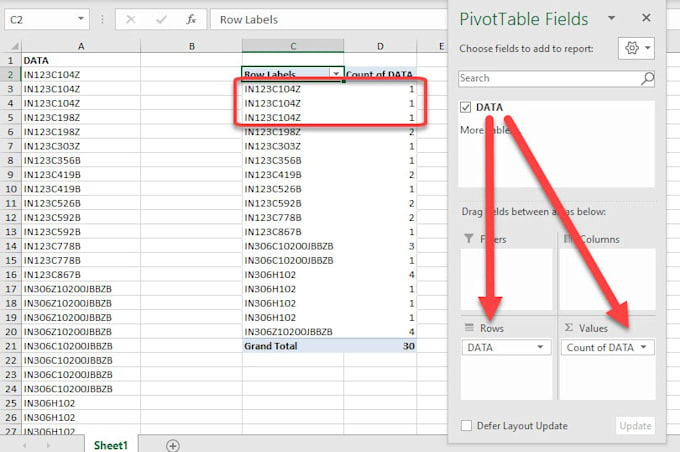
Task: Click pivot row label IN123C526B
Action: pyautogui.click(x=293, y=189)
